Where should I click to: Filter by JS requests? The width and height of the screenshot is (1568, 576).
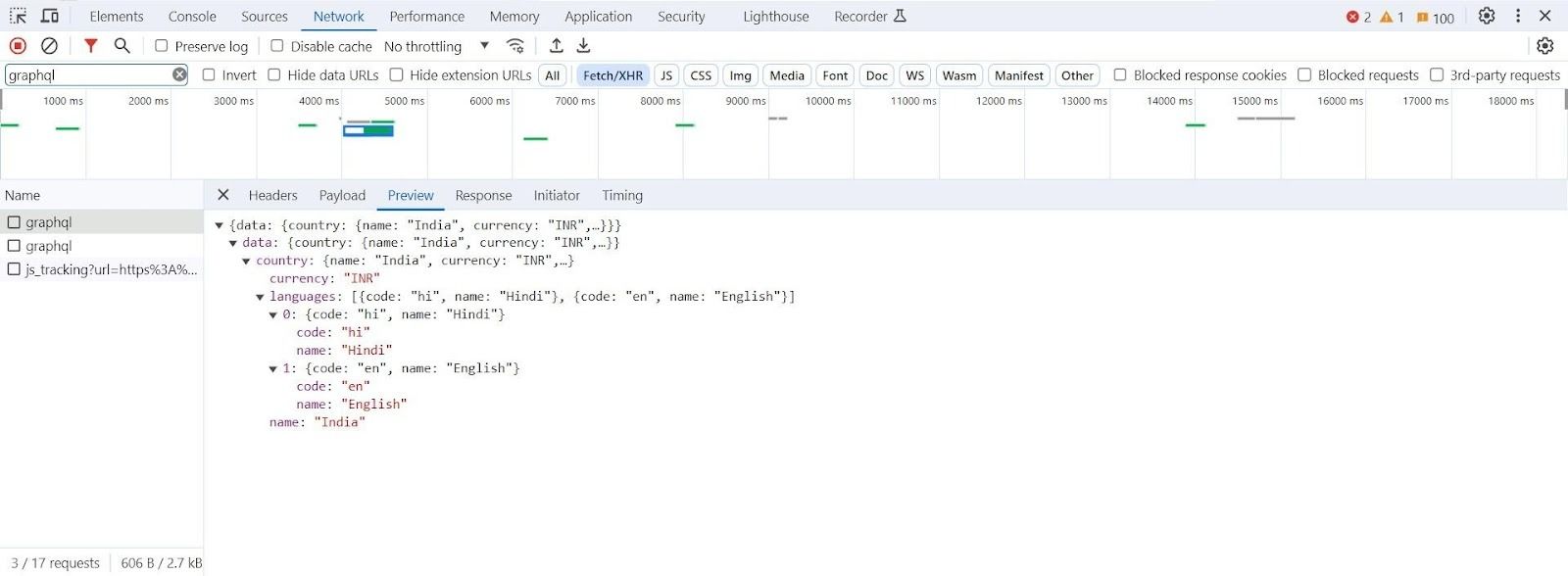(666, 75)
